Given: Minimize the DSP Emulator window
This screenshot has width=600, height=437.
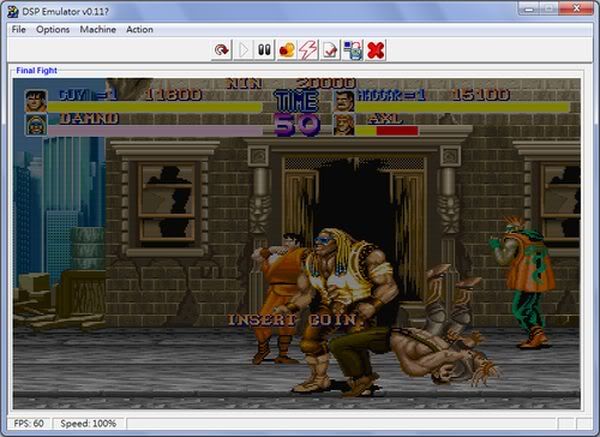Looking at the screenshot, I should pyautogui.click(x=529, y=8).
